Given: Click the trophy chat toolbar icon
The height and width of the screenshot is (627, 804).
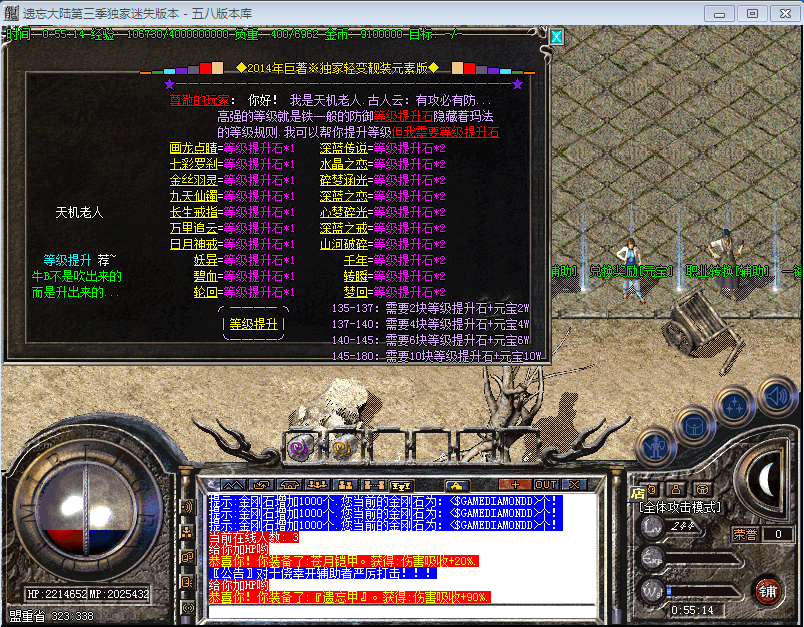Looking at the screenshot, I should click(401, 484).
